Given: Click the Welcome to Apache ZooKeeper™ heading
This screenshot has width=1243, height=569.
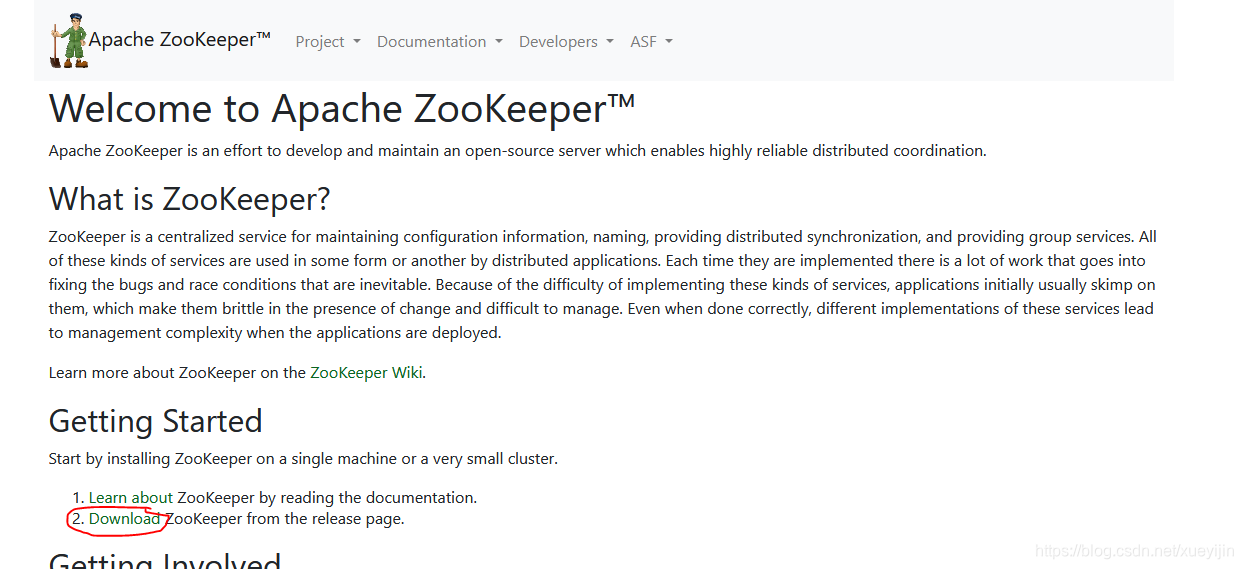Looking at the screenshot, I should (x=342, y=109).
